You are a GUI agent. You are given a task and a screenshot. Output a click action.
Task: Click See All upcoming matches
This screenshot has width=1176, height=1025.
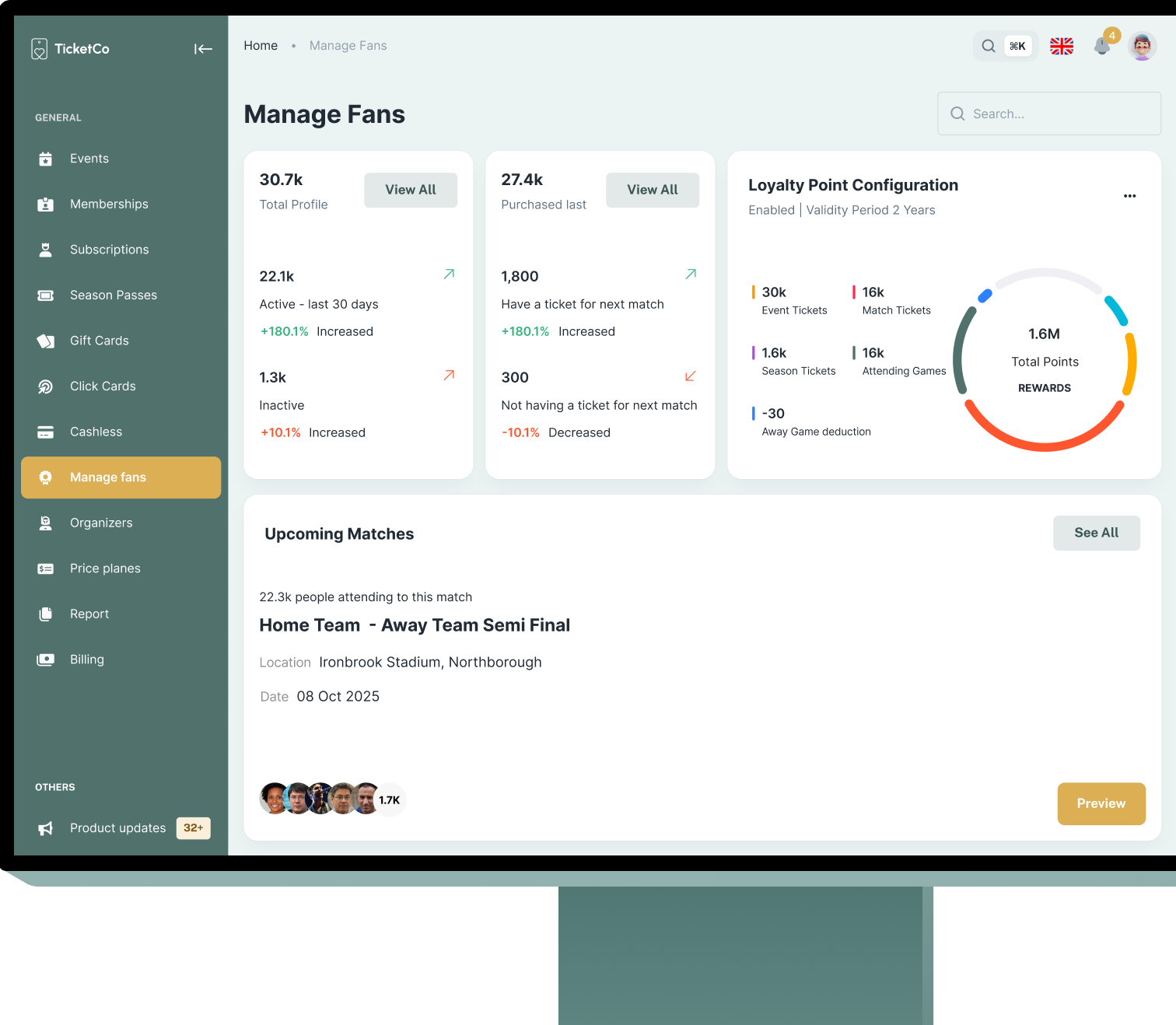1096,533
